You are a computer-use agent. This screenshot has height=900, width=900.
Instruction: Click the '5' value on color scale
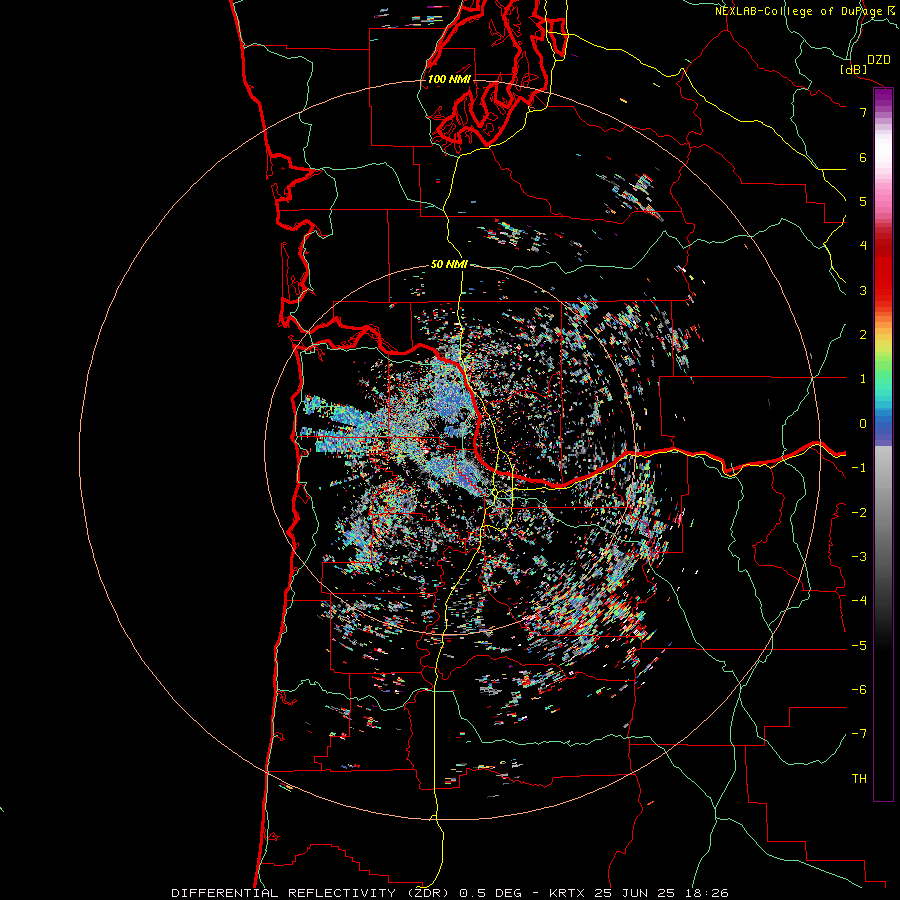click(x=863, y=201)
